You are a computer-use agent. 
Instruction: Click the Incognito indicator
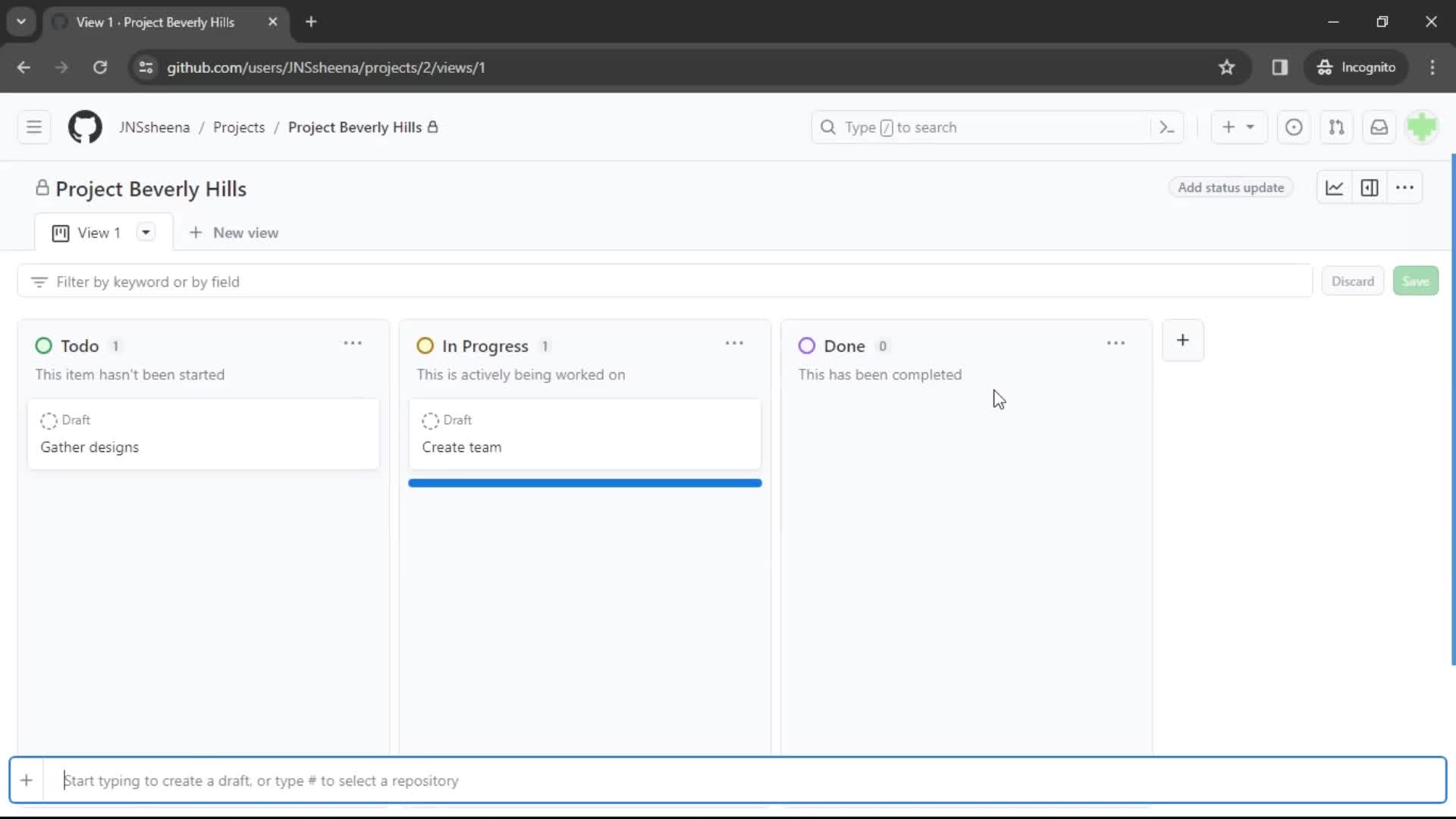click(x=1357, y=67)
